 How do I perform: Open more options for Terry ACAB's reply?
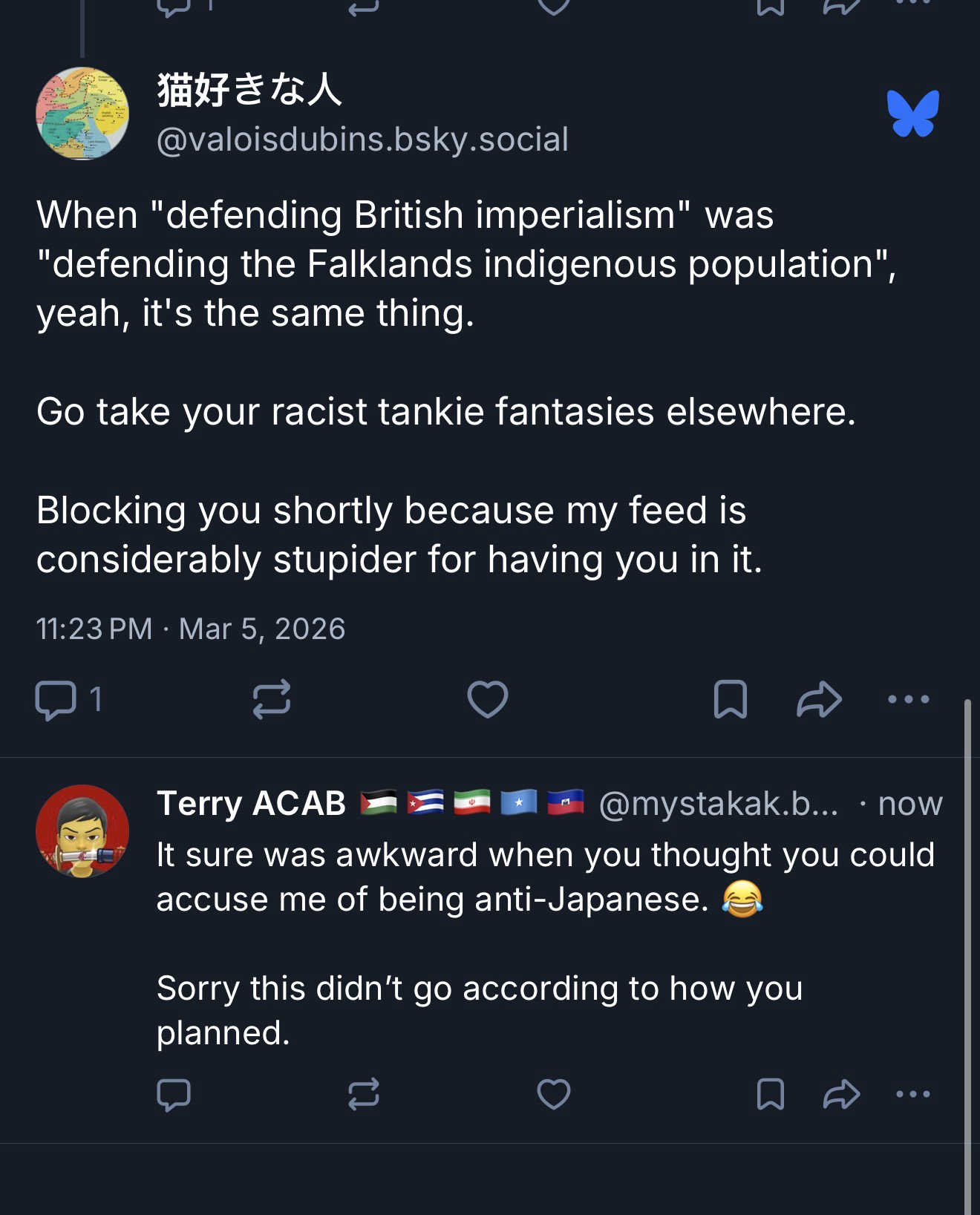tap(912, 1094)
